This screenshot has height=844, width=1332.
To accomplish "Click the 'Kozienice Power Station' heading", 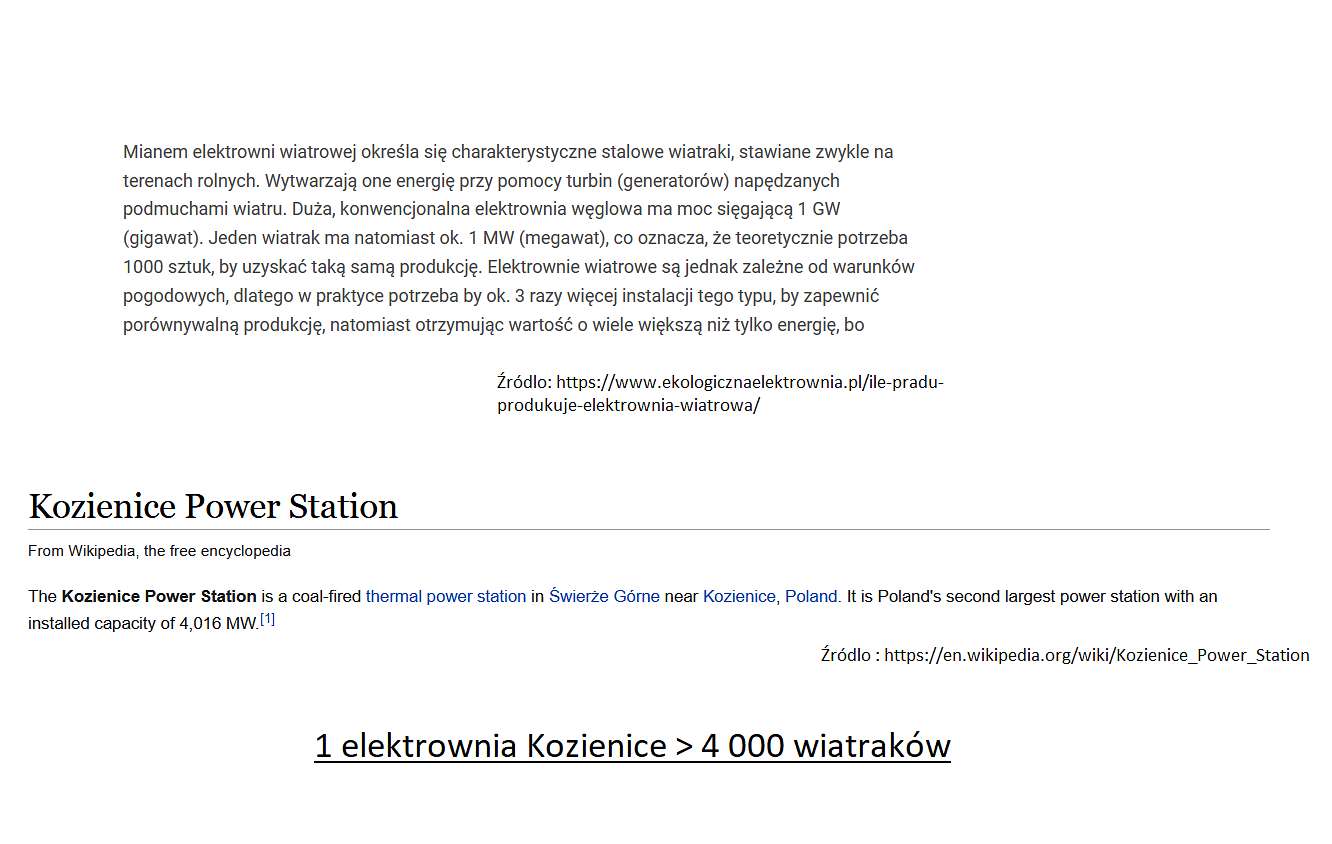I will click(213, 506).
